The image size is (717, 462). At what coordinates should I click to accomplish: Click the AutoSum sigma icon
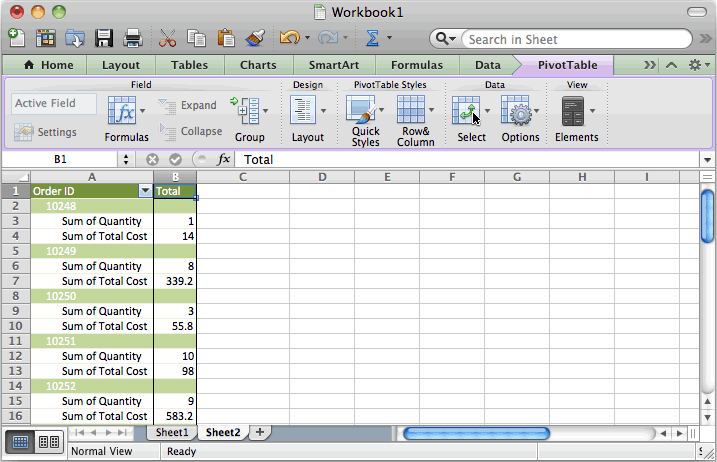pyautogui.click(x=372, y=38)
